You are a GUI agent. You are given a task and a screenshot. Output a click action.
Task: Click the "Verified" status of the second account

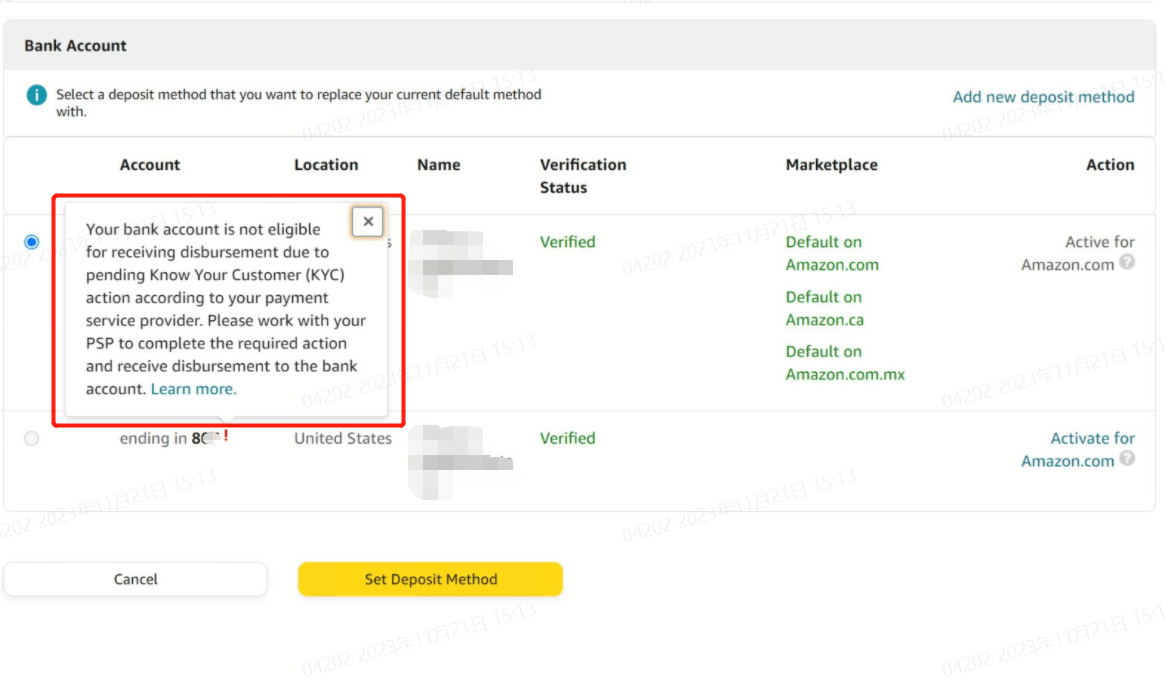(x=568, y=438)
